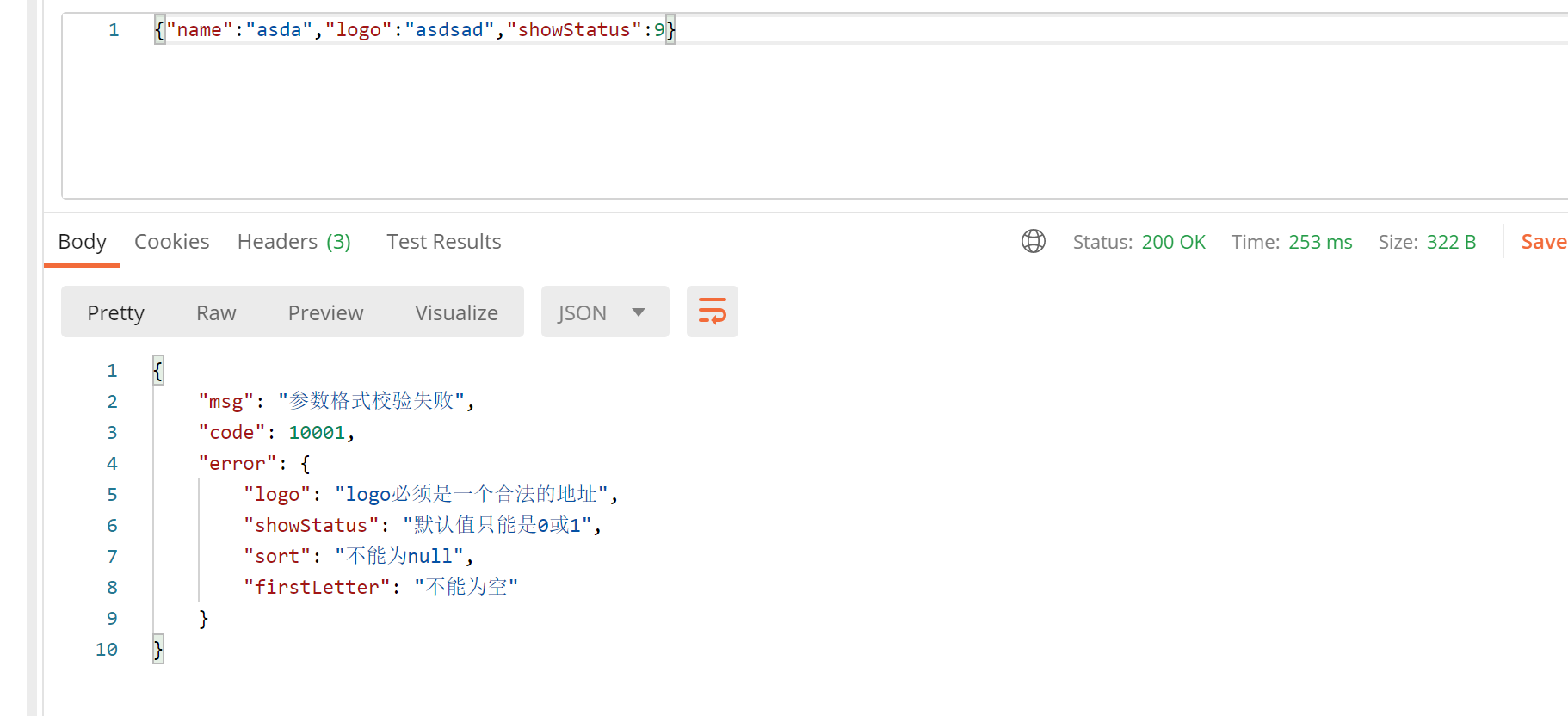This screenshot has width=1568, height=716.
Task: Click the "showStatus" key in request body
Action: point(574,30)
